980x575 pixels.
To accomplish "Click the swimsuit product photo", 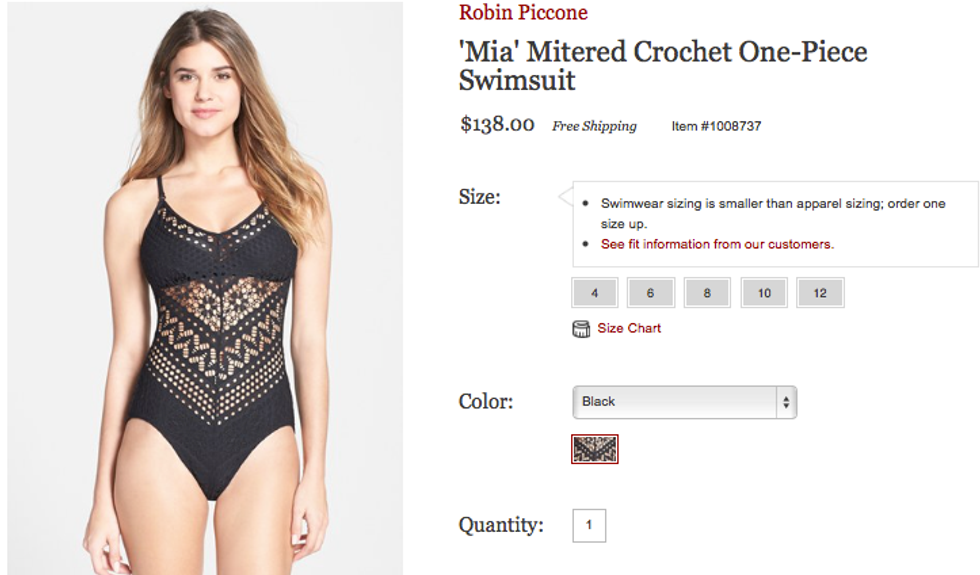I will coord(205,288).
